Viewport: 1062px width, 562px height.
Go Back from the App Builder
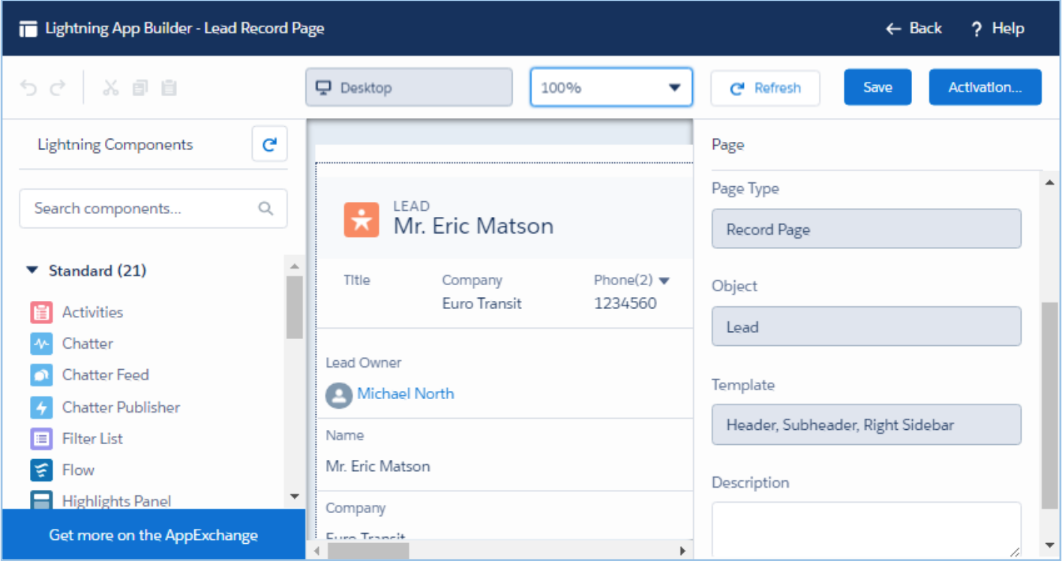(x=913, y=28)
